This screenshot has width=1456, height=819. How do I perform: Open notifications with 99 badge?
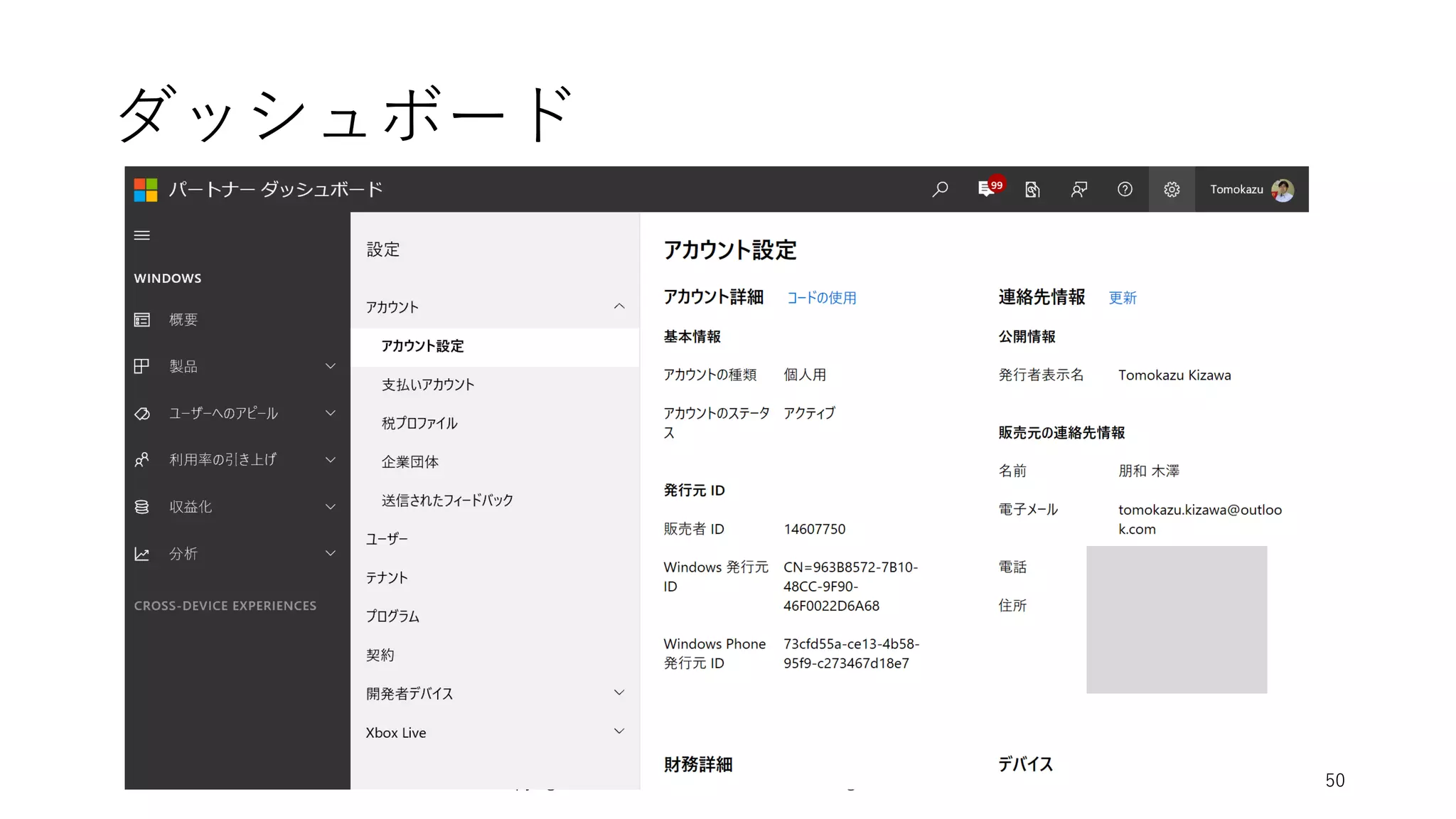(988, 188)
